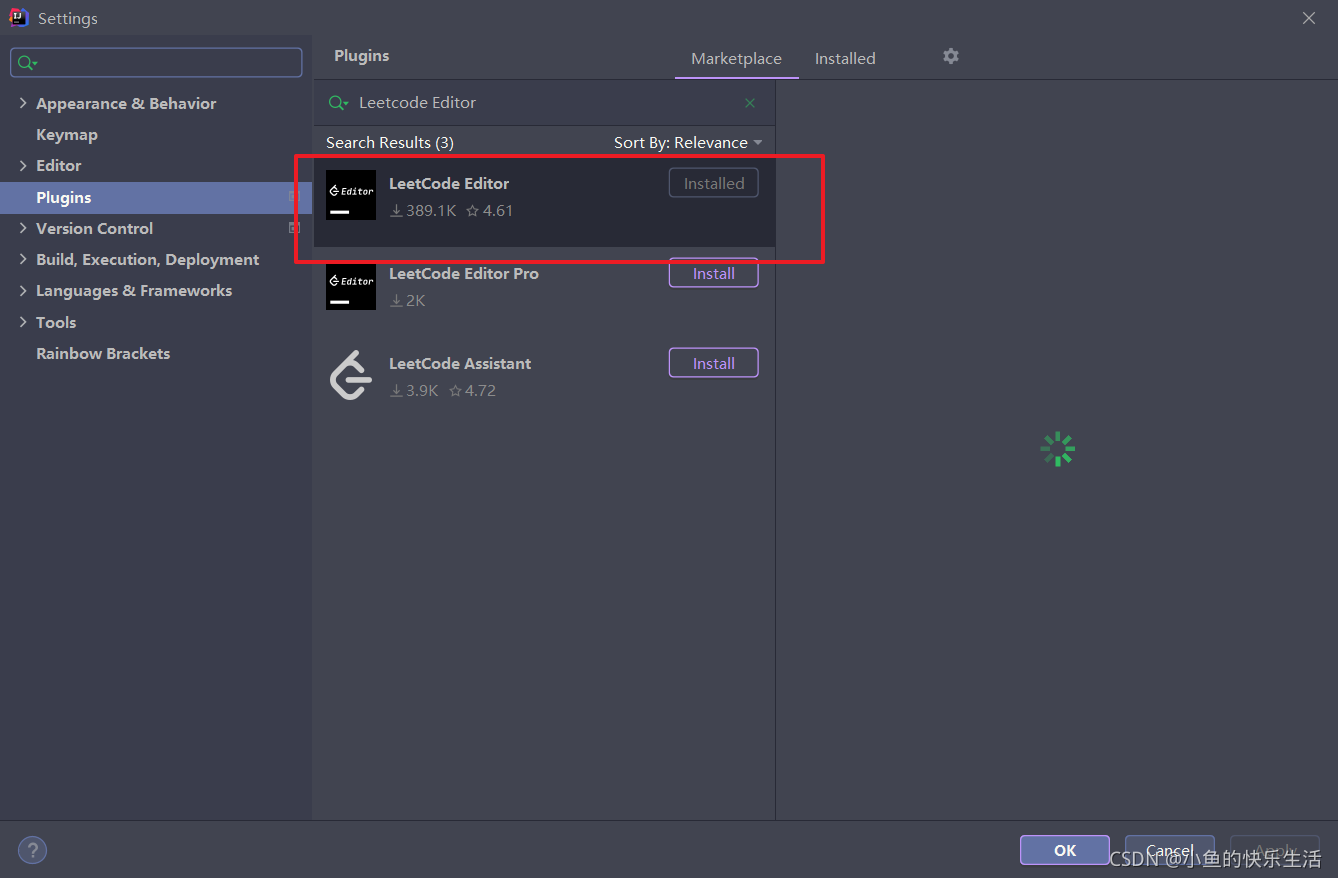Click the Plugins row project-level icon
The height and width of the screenshot is (878, 1338).
point(294,197)
